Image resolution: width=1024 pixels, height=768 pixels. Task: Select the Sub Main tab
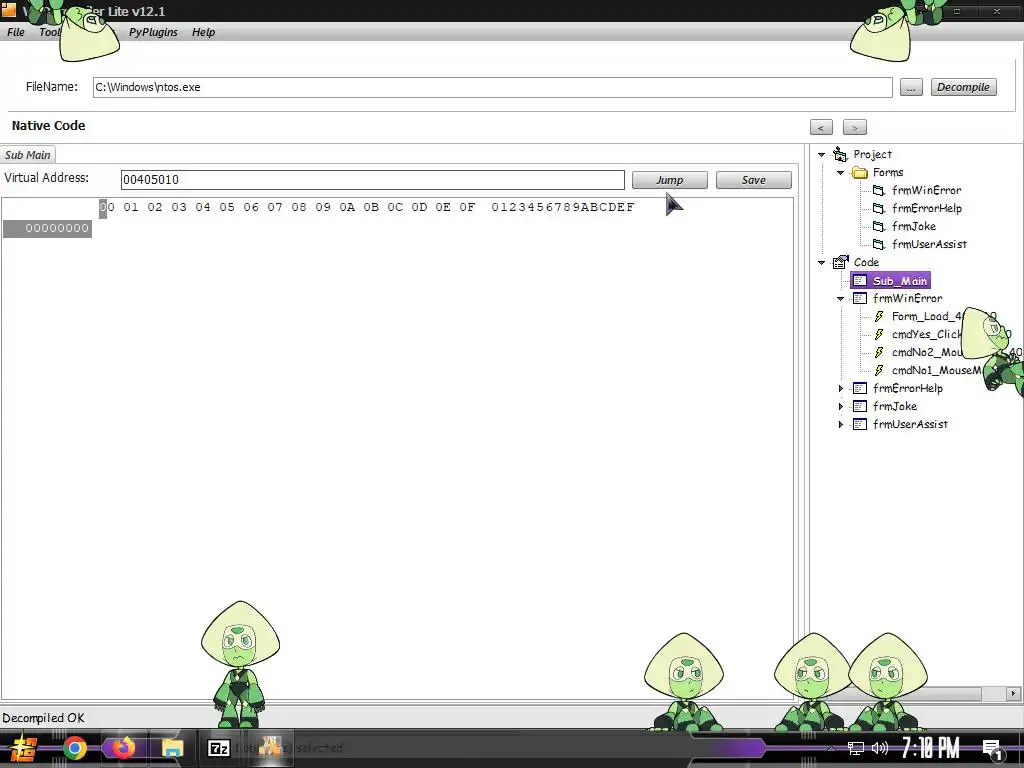(x=27, y=155)
